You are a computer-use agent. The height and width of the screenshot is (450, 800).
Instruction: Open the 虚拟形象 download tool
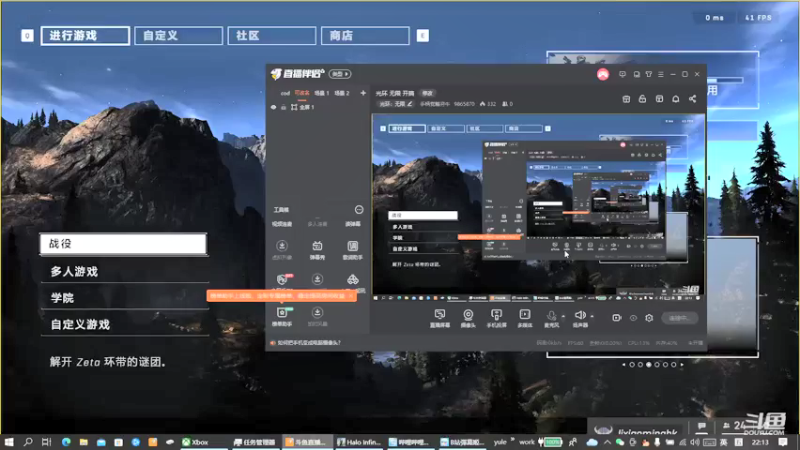point(282,250)
